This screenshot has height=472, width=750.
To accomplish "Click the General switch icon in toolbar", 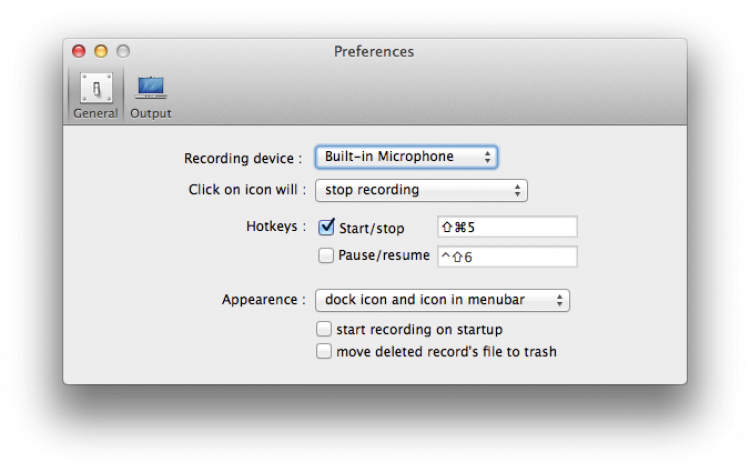I will 95,89.
